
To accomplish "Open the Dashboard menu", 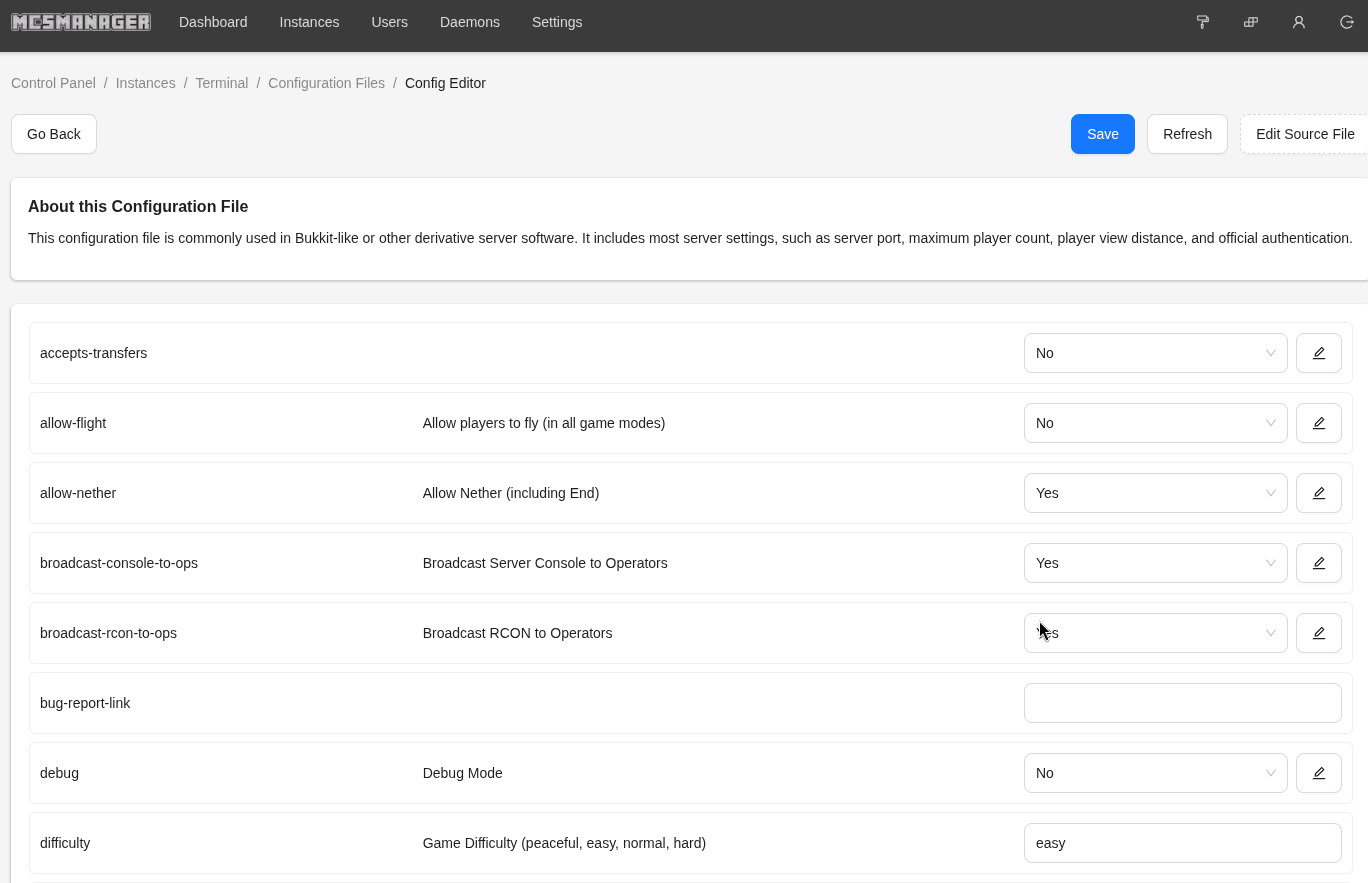I will pyautogui.click(x=213, y=22).
